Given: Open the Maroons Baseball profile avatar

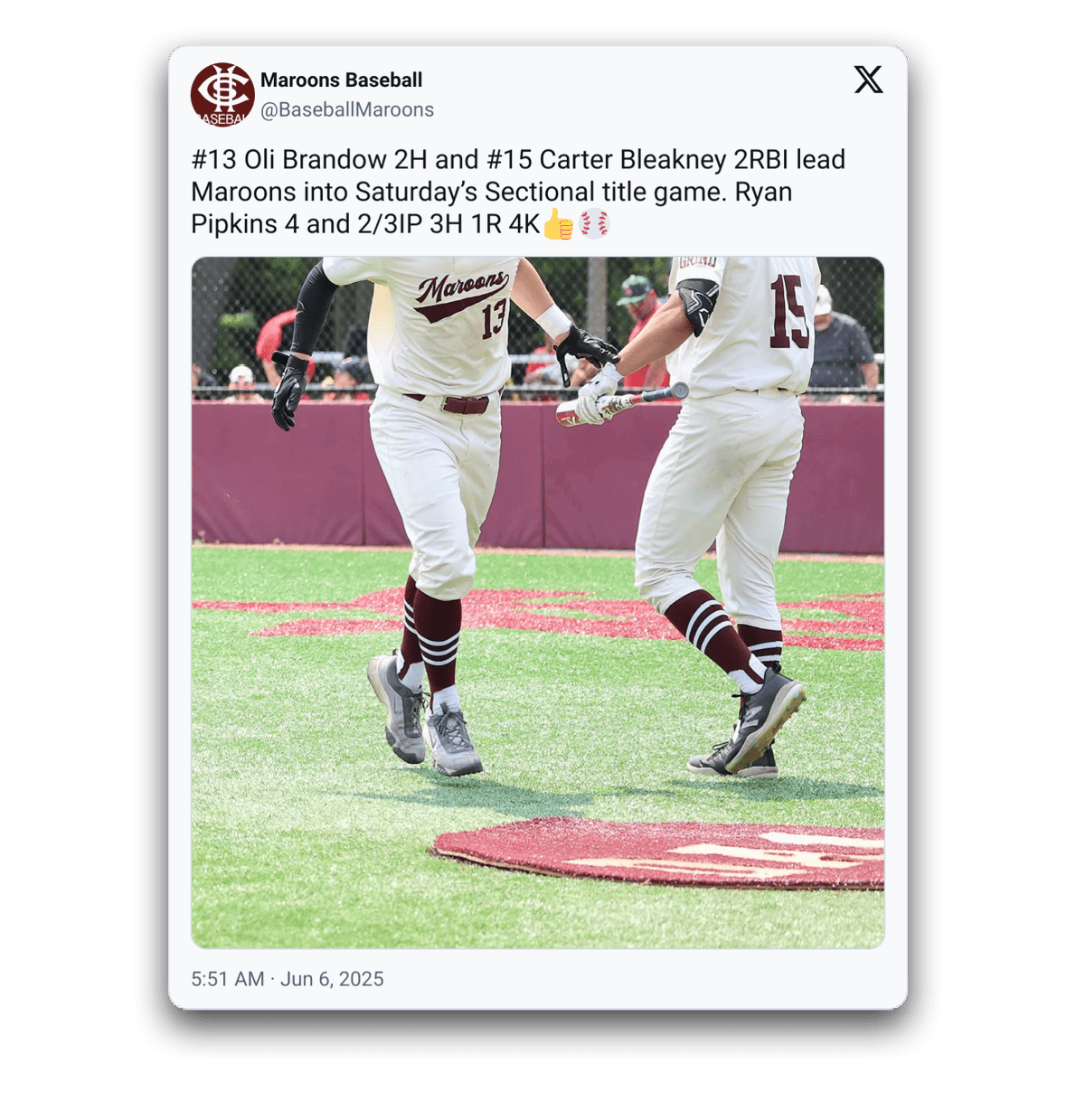Looking at the screenshot, I should coord(222,95).
